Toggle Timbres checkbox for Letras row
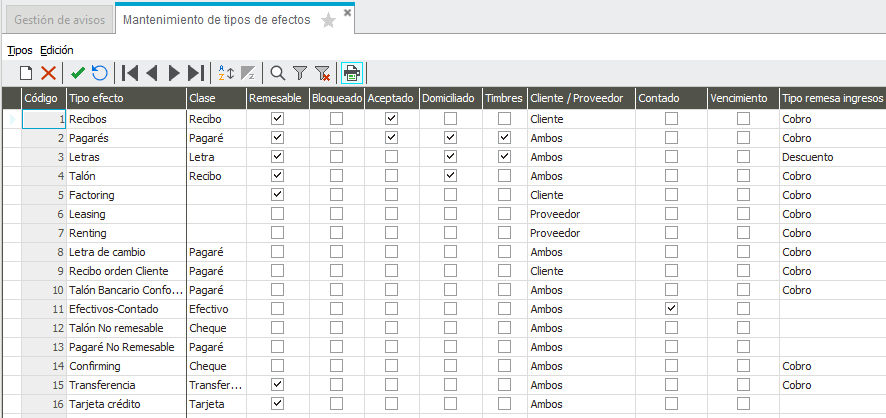886x418 pixels. (x=505, y=156)
